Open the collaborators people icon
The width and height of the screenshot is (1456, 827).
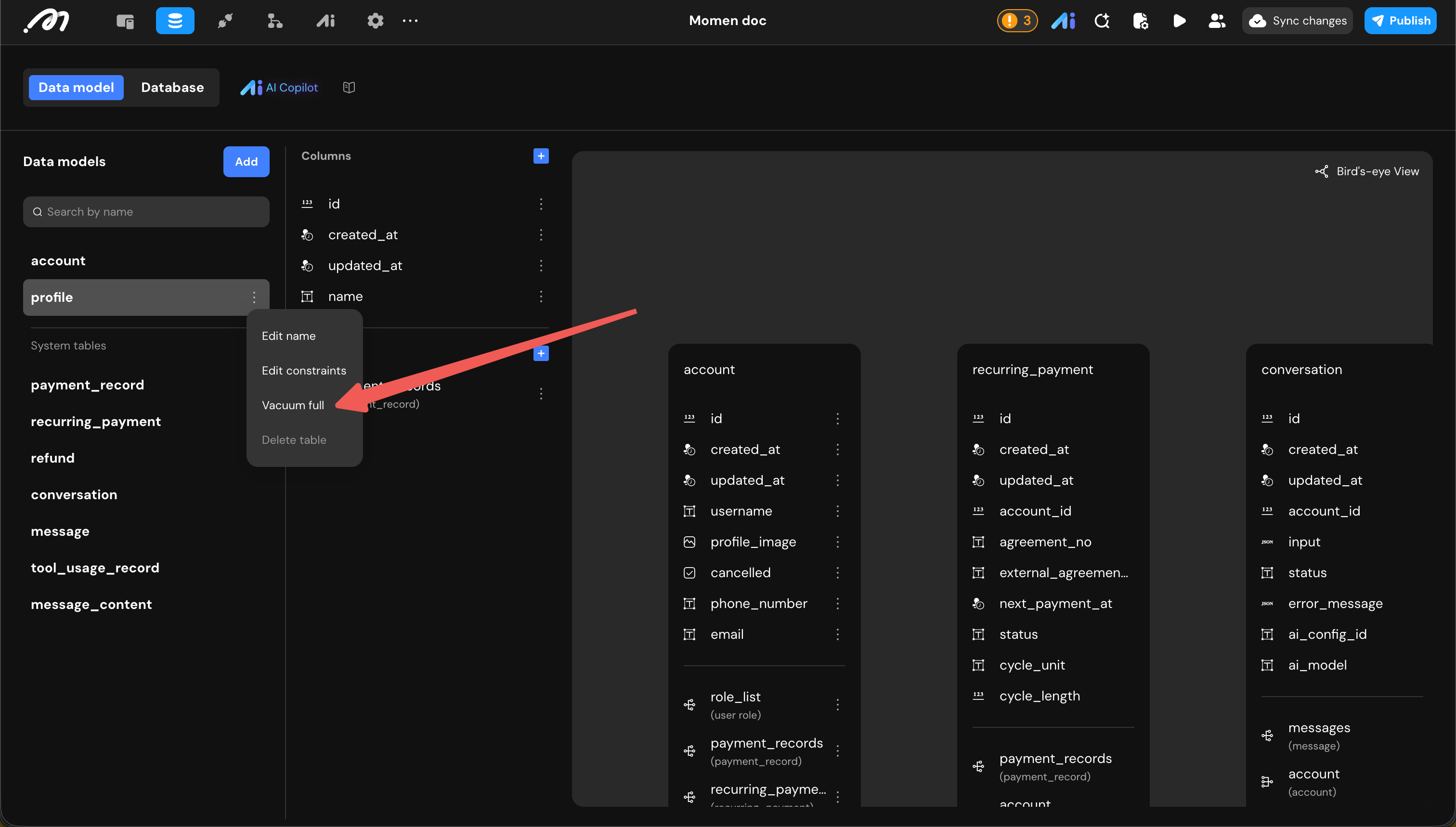(x=1216, y=21)
